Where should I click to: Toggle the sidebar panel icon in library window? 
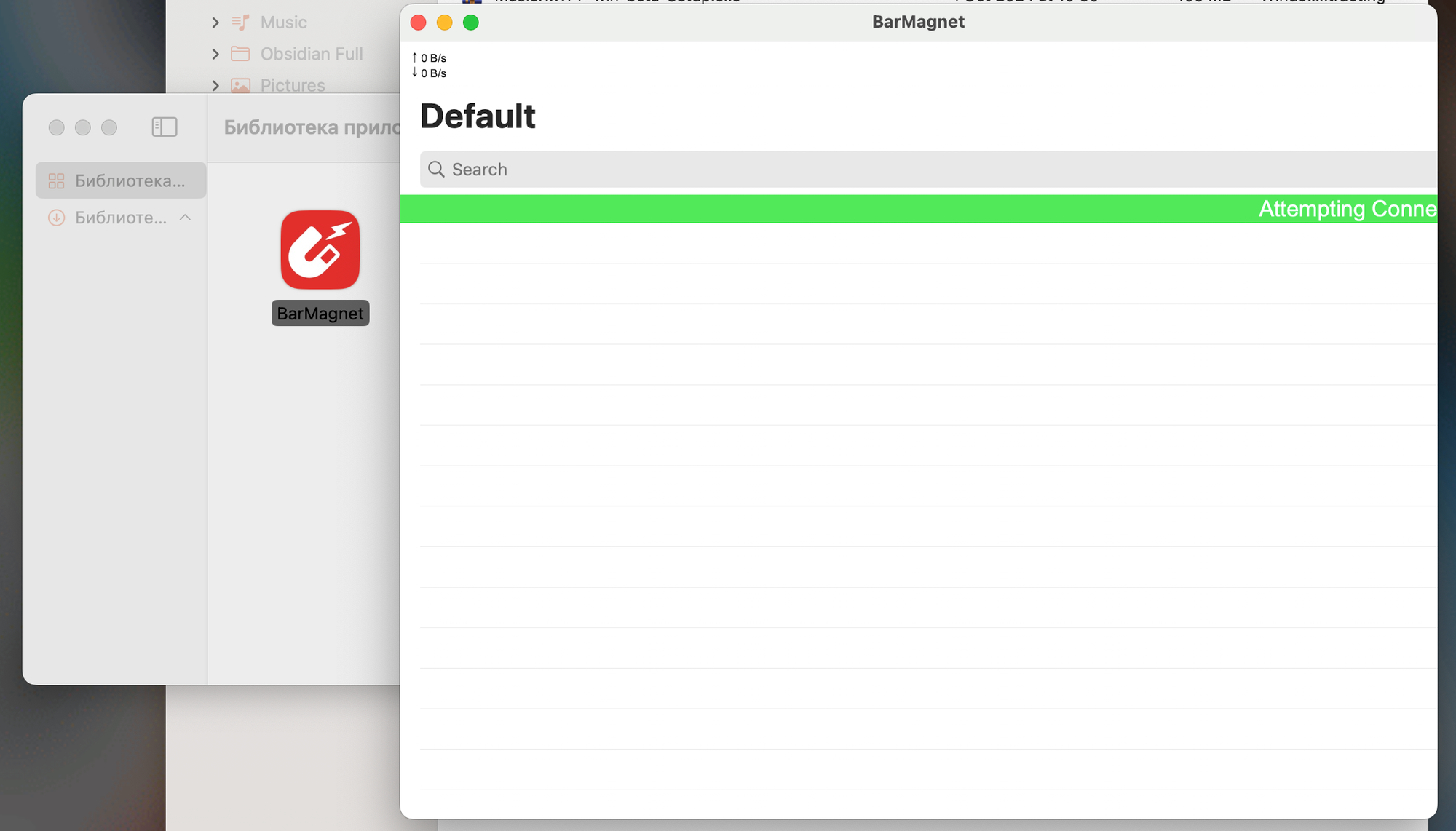click(165, 127)
